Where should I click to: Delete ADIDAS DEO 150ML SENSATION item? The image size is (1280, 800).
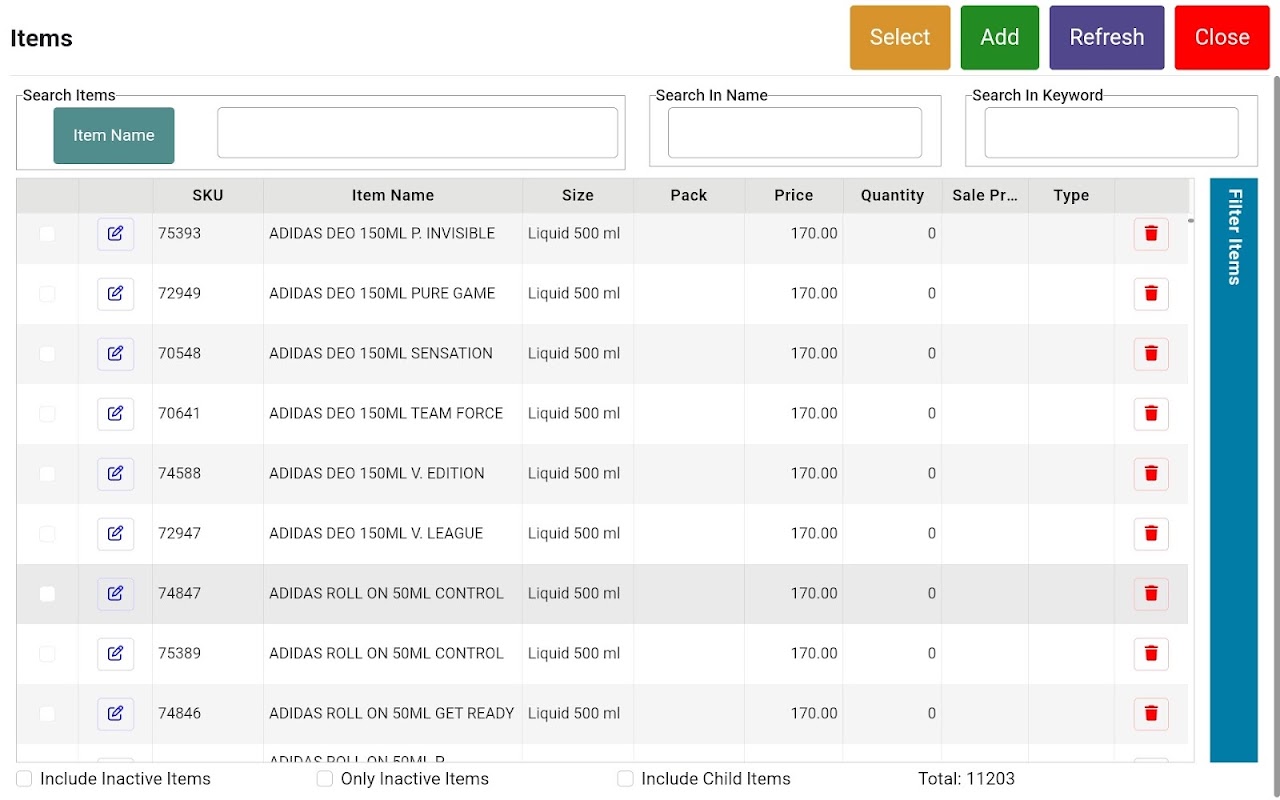click(x=1151, y=354)
